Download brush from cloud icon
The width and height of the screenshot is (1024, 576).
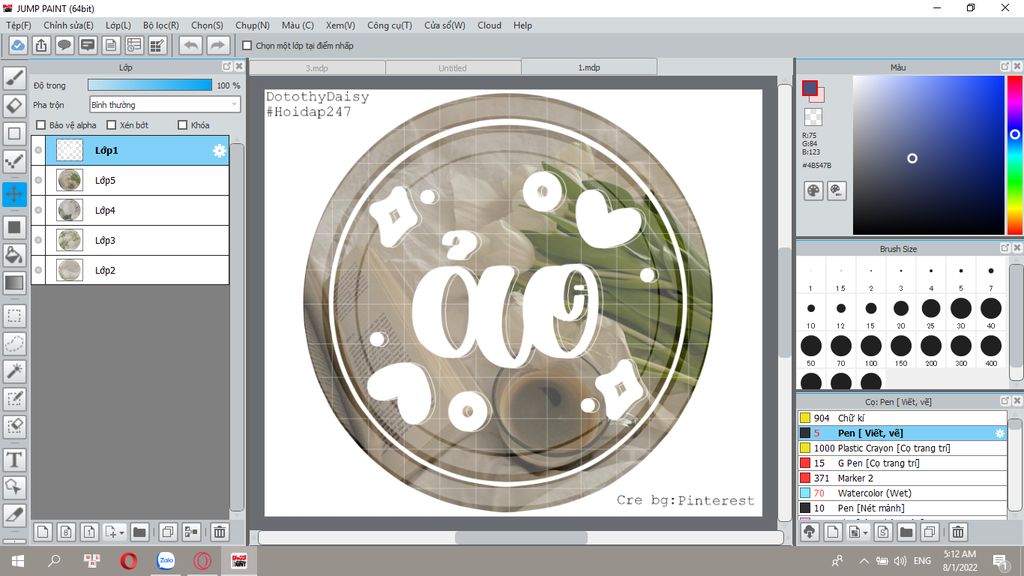tap(809, 532)
